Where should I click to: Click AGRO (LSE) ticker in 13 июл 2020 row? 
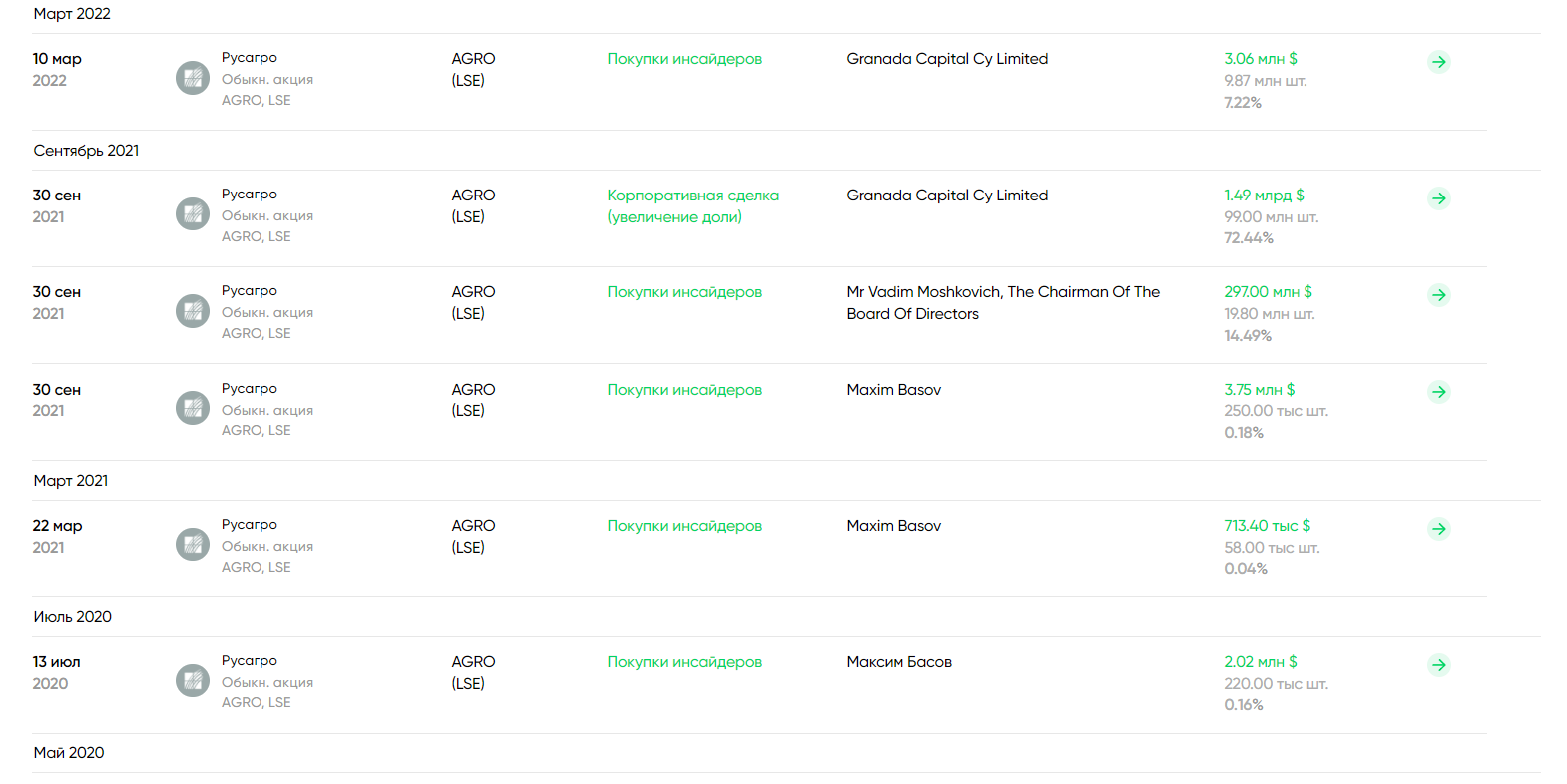pos(473,673)
